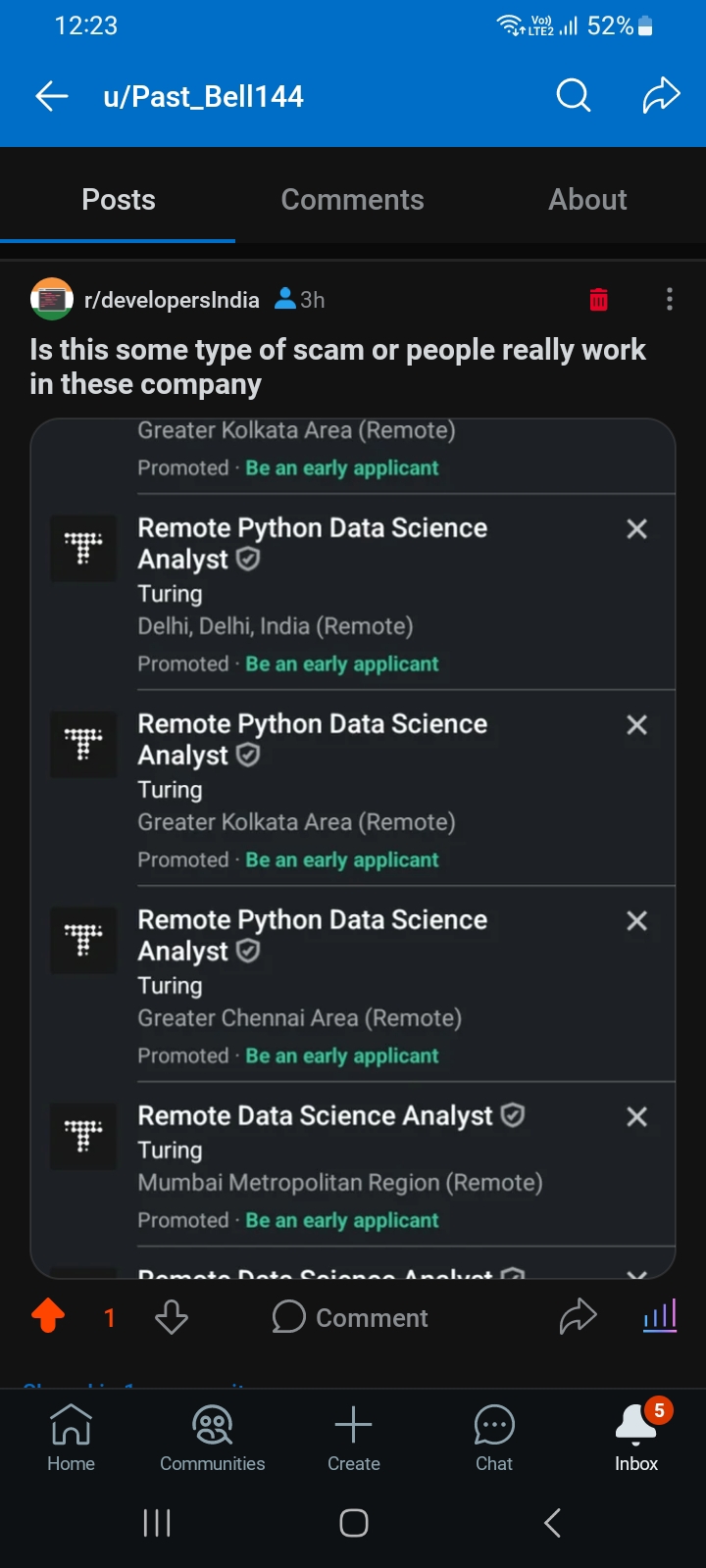
Task: Open the post title about scam companies
Action: point(338,367)
